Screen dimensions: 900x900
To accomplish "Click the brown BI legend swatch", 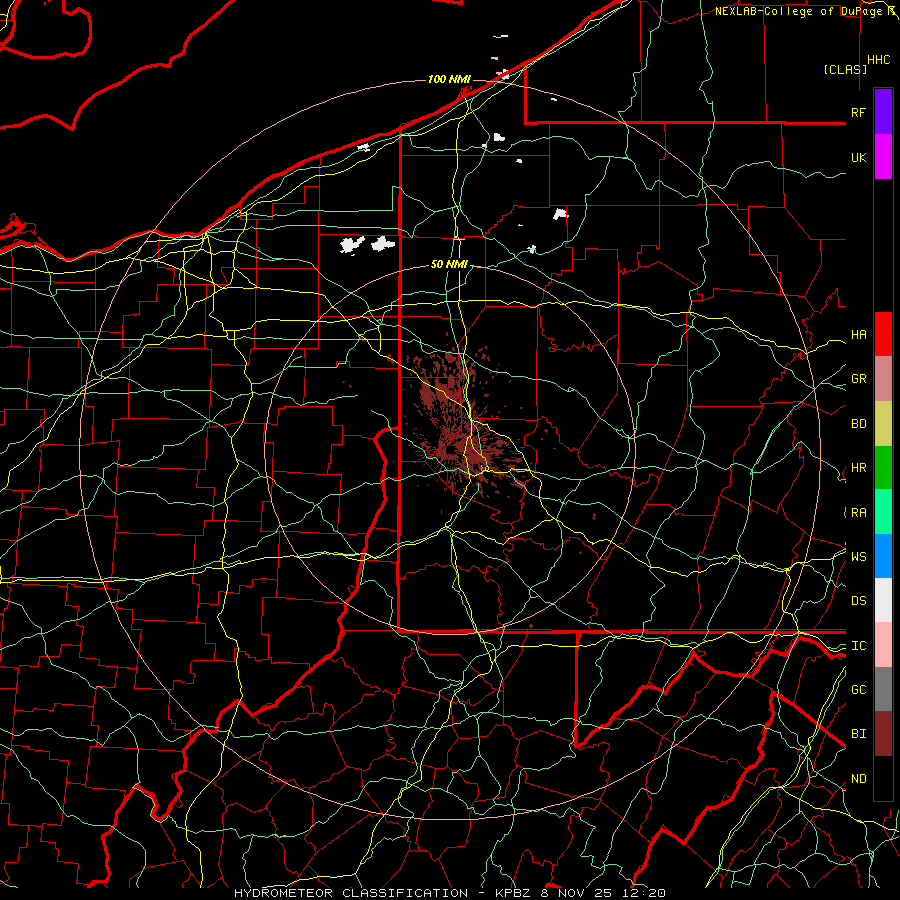I will click(883, 734).
